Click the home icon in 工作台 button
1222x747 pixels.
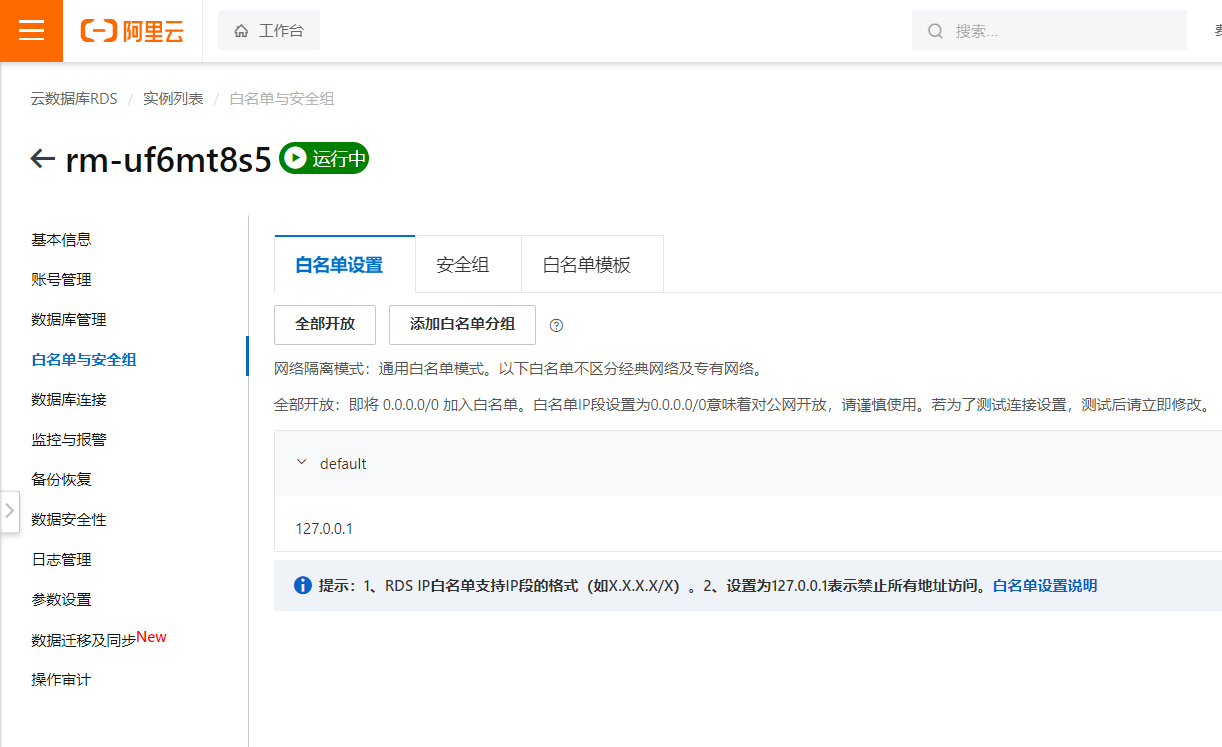pyautogui.click(x=241, y=31)
